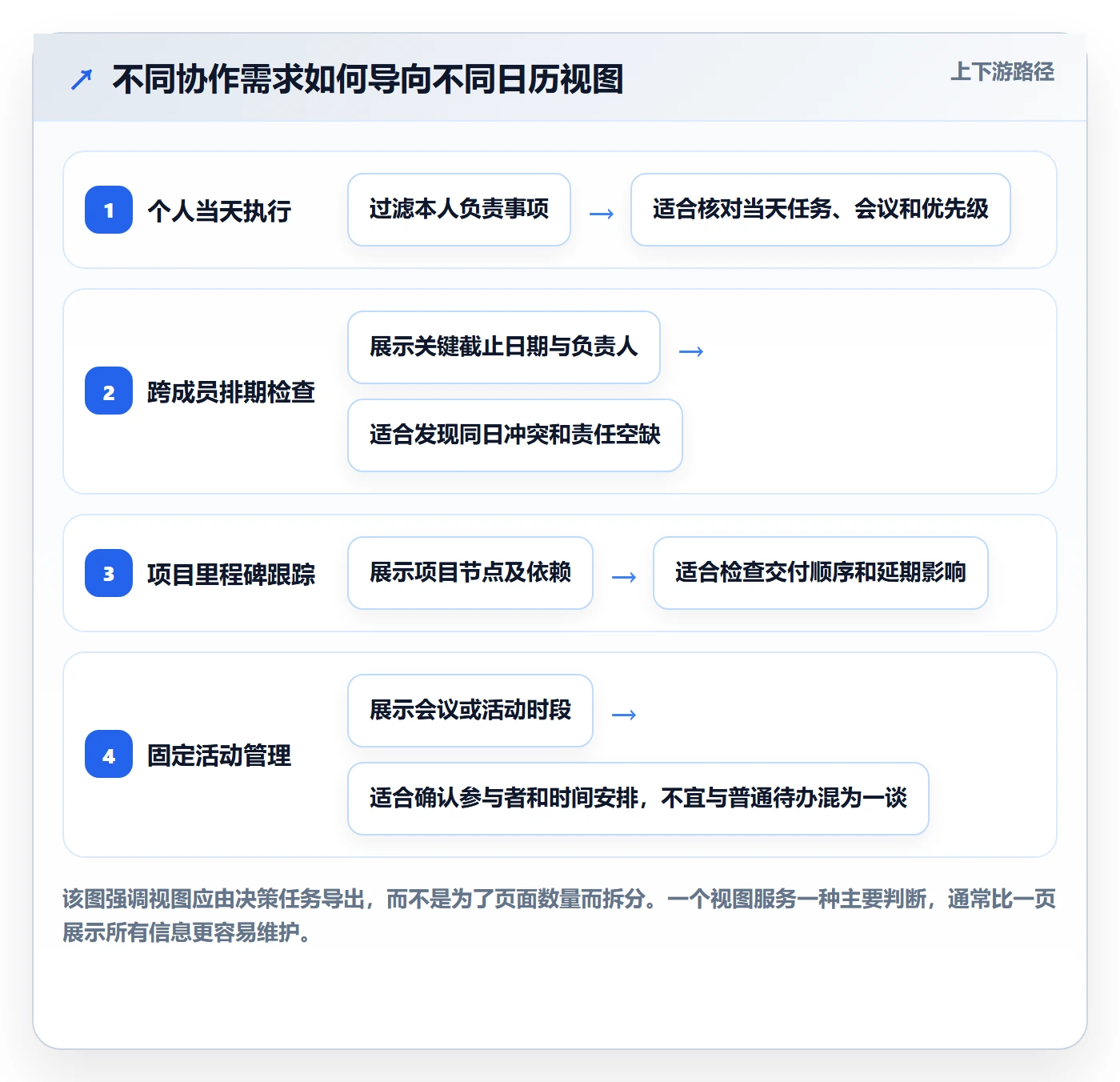Screen dimensions: 1120x1082
Task: Click the arrow after 展示会议或活动时段
Action: [624, 715]
